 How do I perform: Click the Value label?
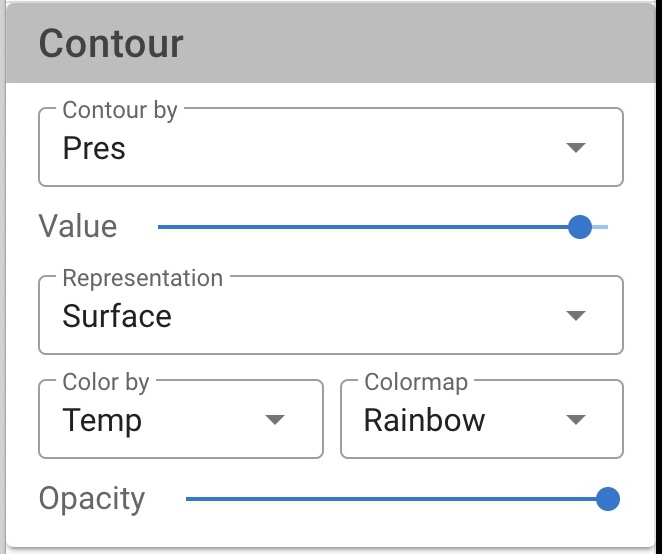(78, 226)
